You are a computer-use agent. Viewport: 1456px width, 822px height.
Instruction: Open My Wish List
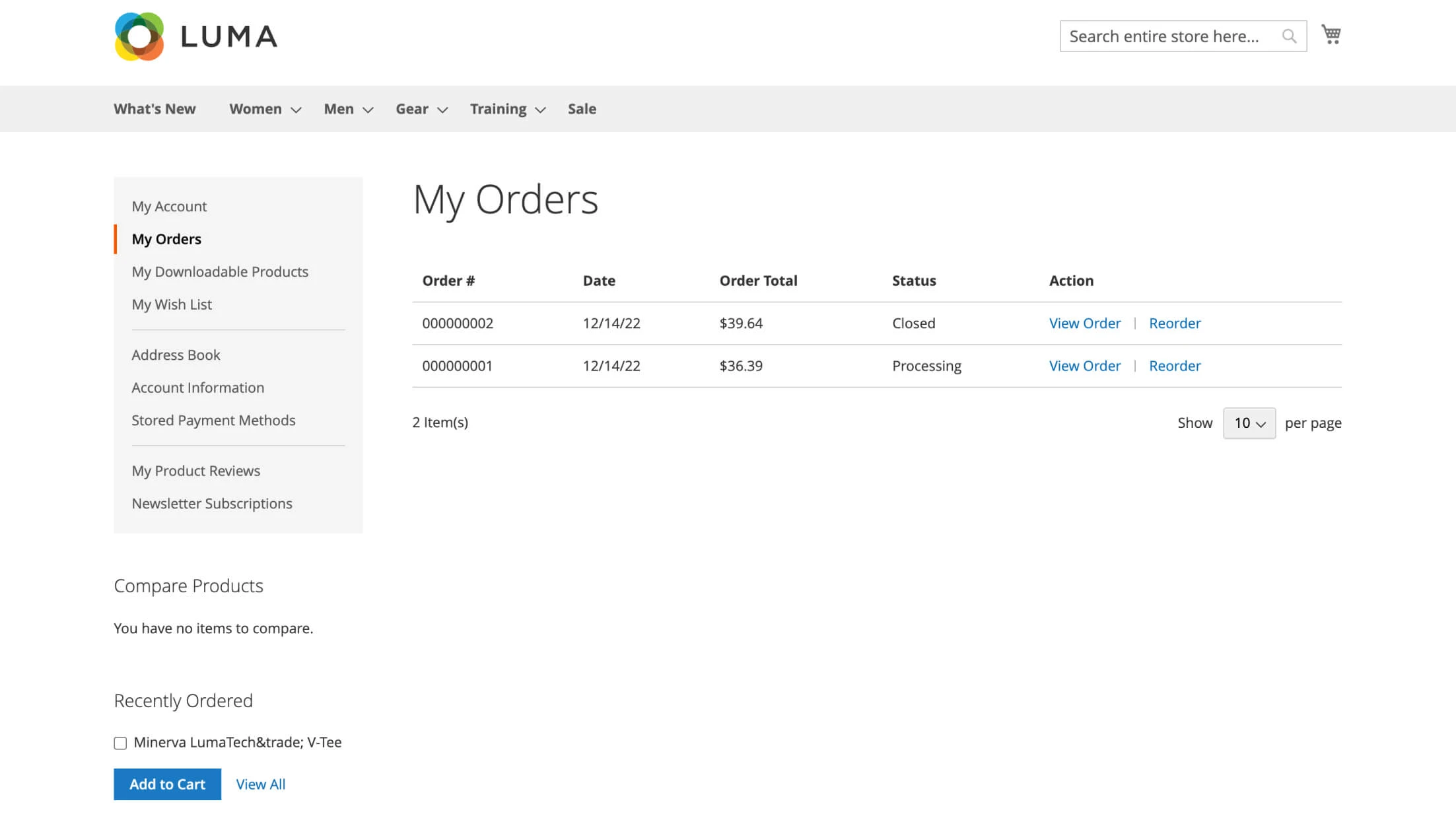tap(172, 304)
